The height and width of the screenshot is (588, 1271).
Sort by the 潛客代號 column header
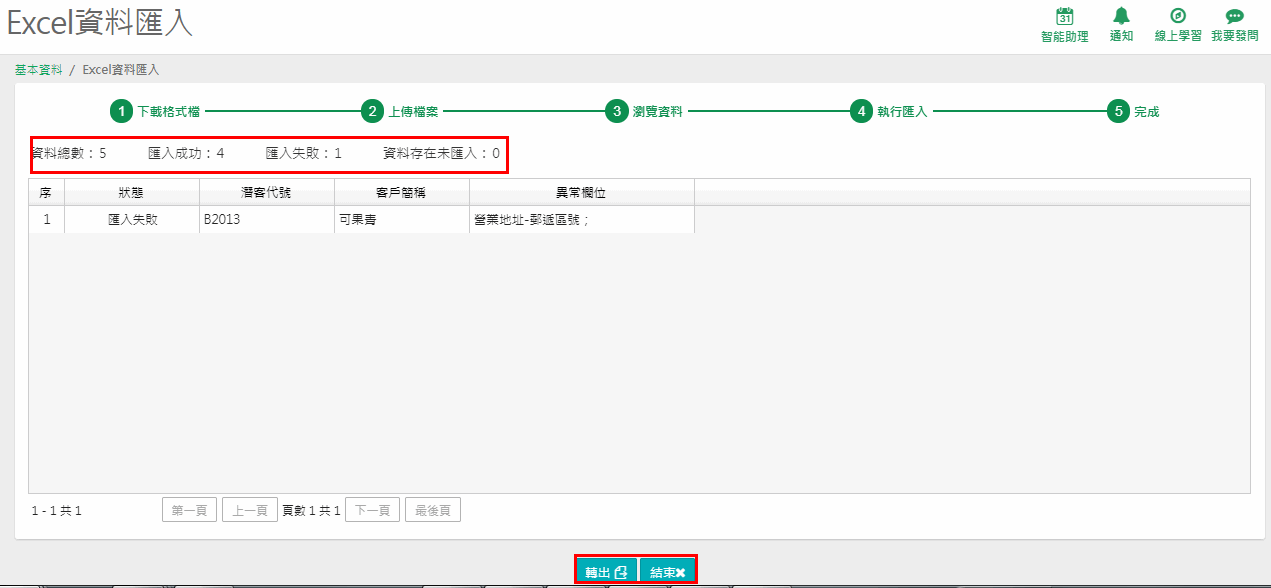tap(267, 193)
